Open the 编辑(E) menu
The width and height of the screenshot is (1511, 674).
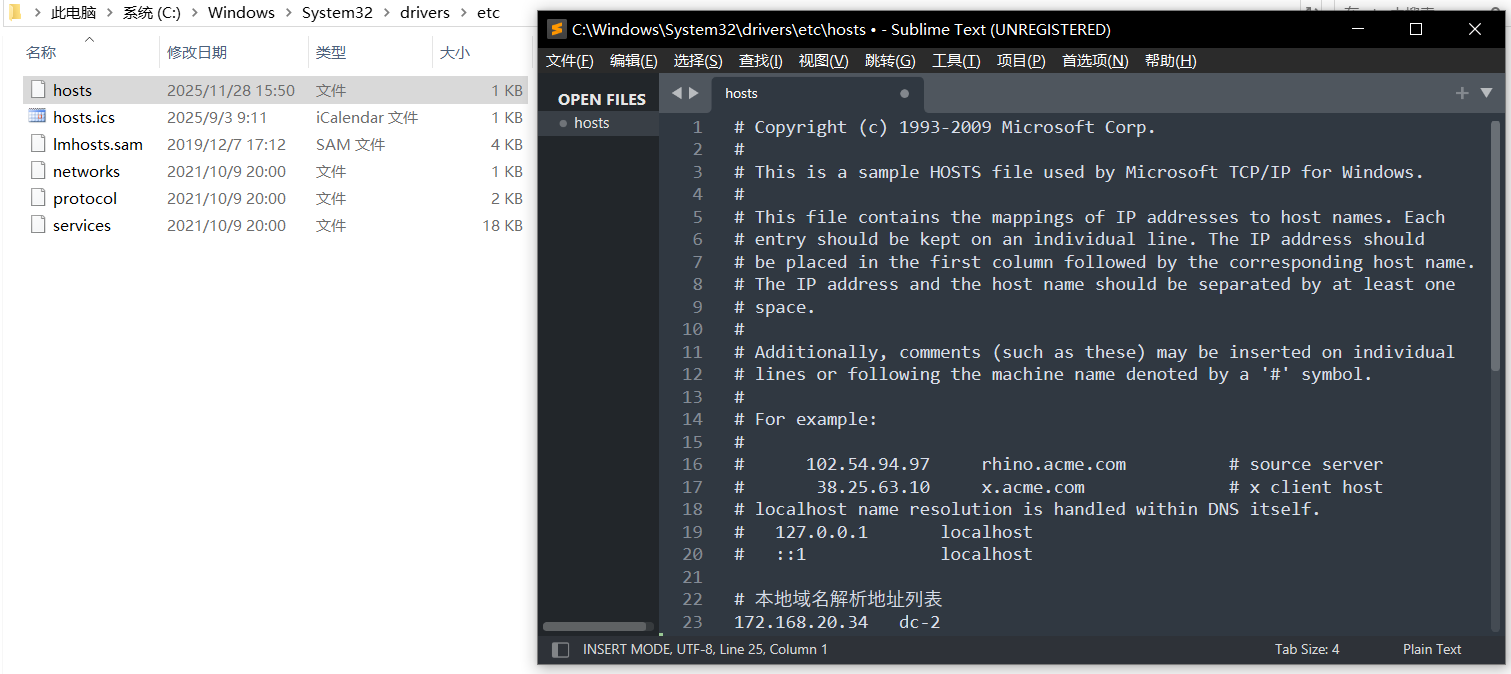coord(634,61)
